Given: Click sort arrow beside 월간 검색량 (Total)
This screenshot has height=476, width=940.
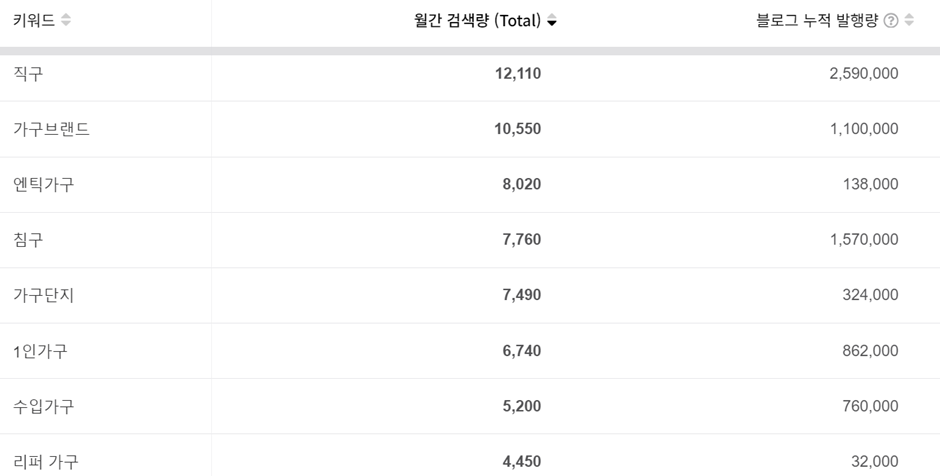Looking at the screenshot, I should coord(552,21).
